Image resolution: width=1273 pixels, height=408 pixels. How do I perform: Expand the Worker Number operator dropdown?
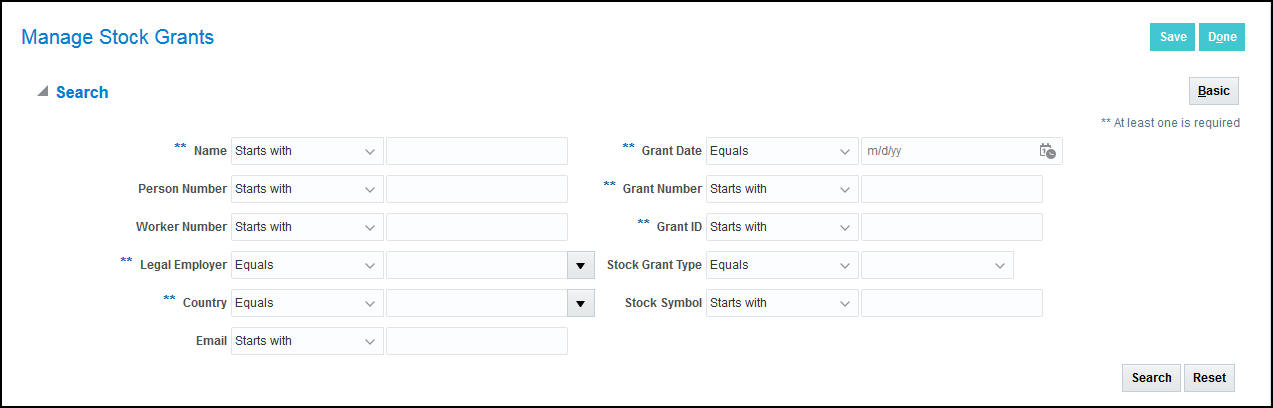[x=307, y=227]
